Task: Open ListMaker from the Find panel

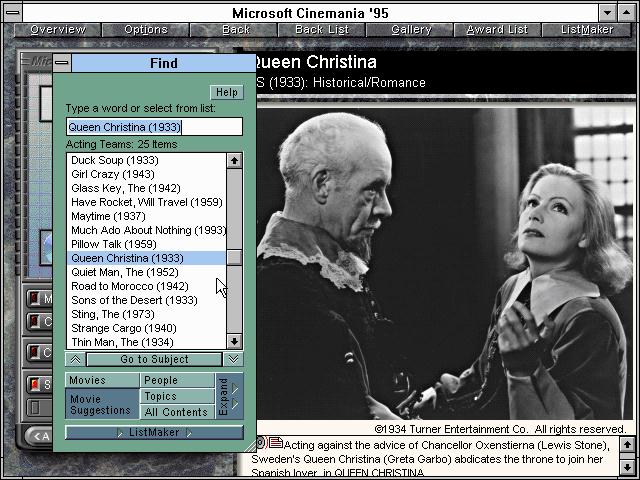Action: click(154, 432)
